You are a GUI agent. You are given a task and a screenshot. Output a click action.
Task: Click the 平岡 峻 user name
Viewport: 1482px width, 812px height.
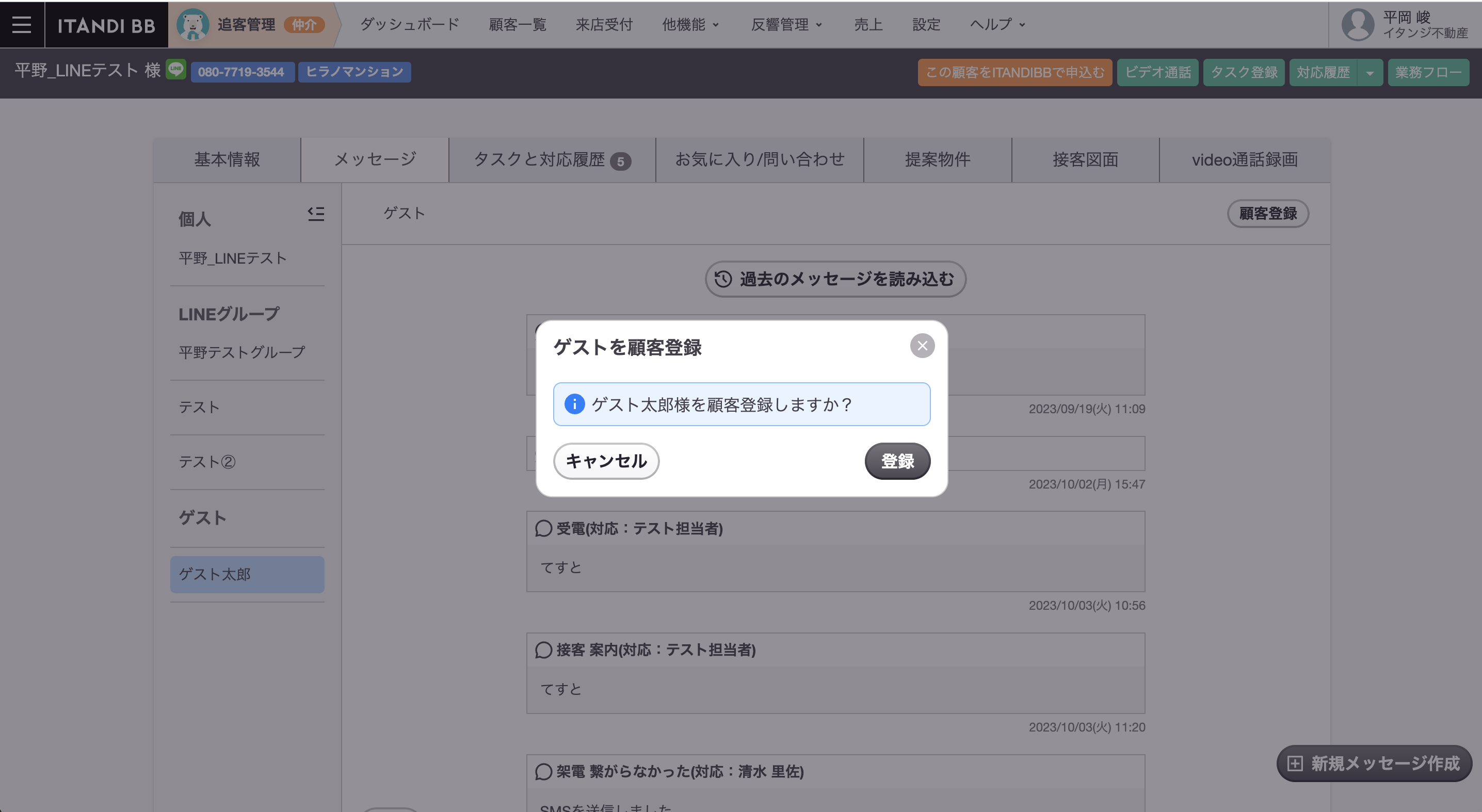[1407, 17]
